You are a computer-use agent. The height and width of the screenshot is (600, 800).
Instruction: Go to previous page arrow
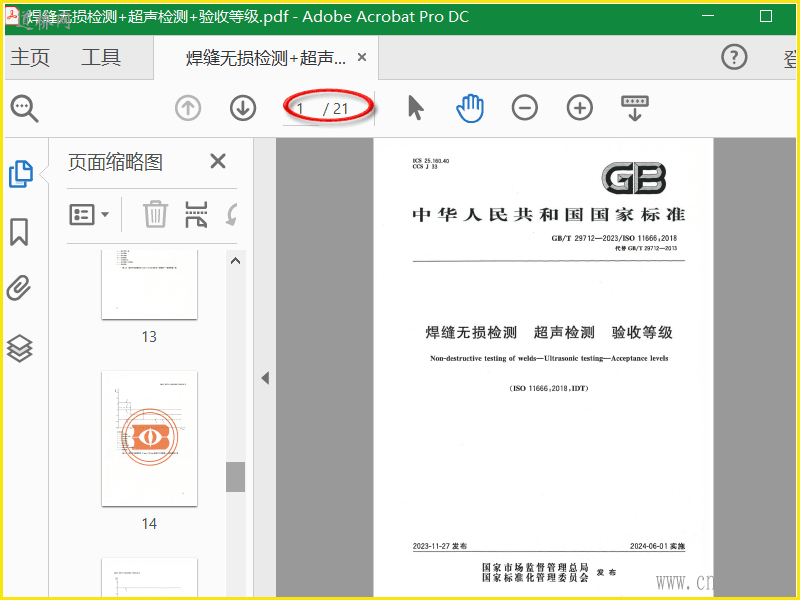point(188,108)
